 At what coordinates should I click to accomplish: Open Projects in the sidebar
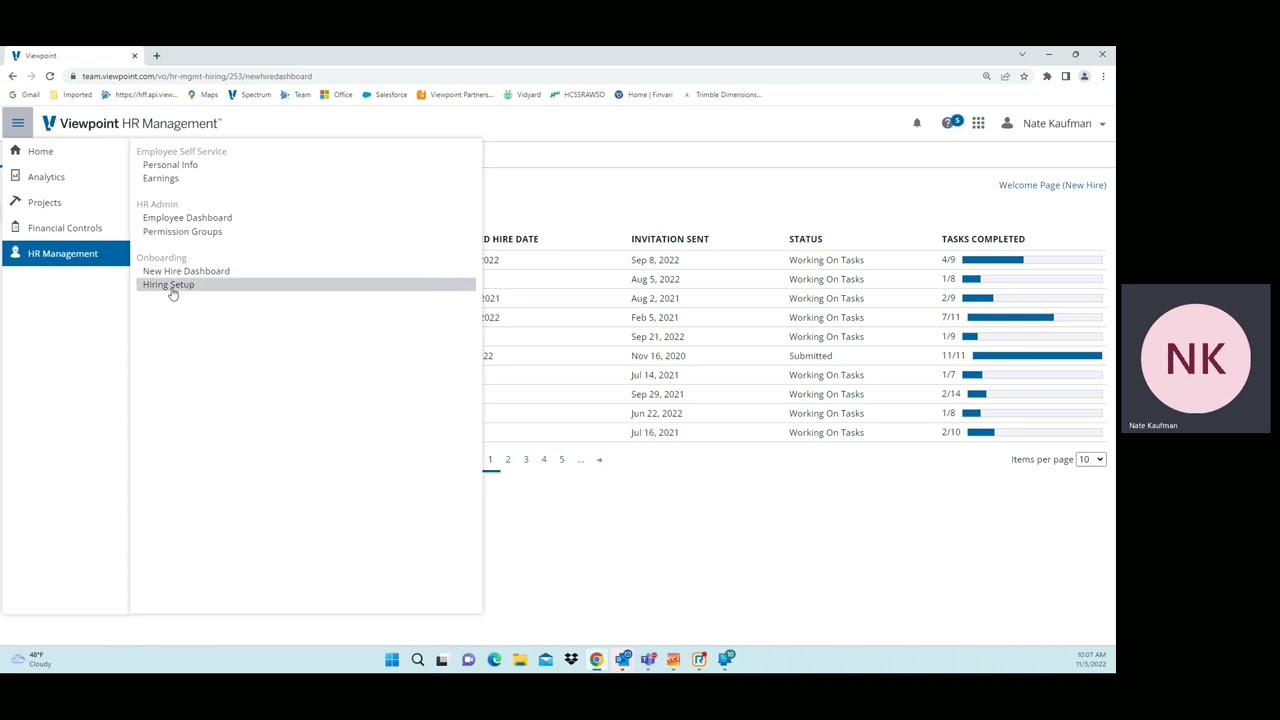tap(44, 202)
